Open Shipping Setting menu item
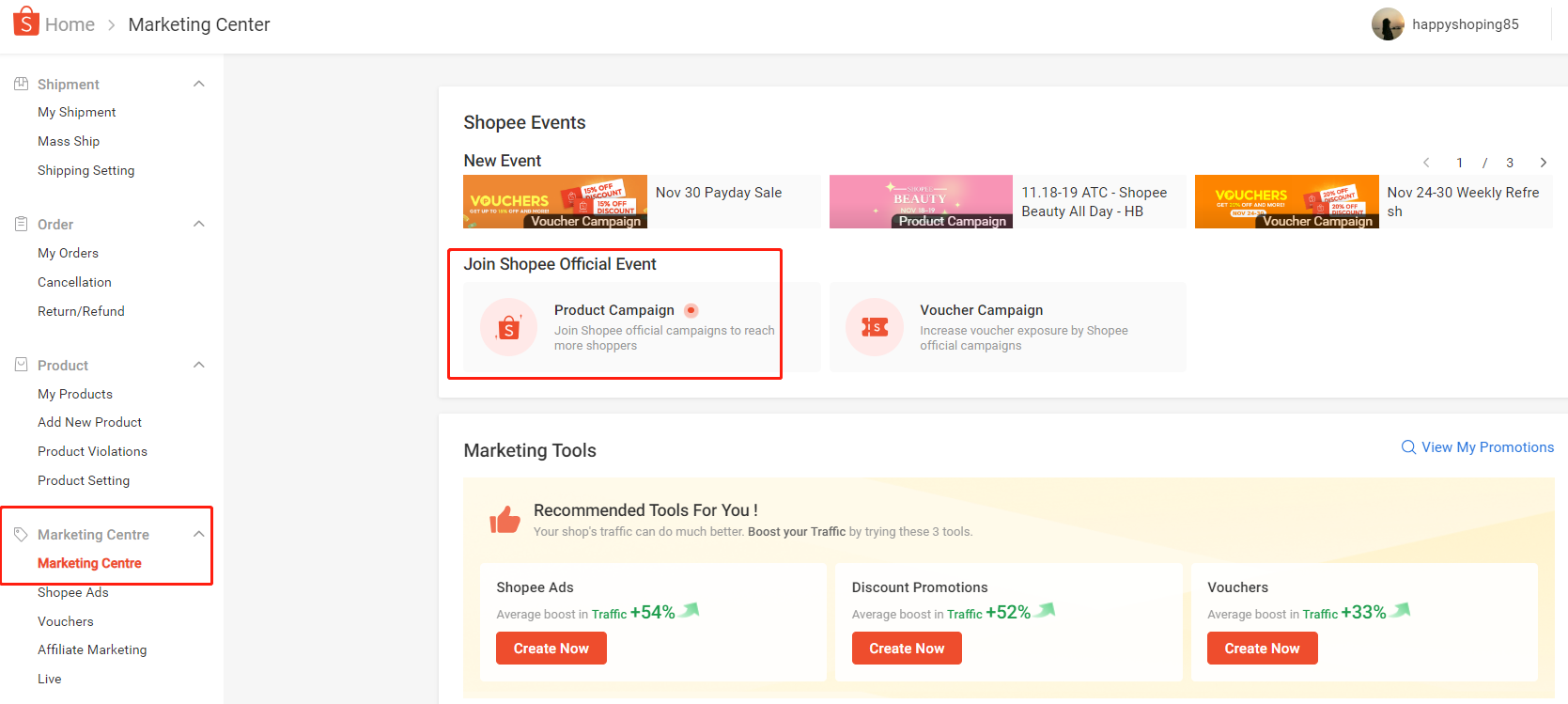Image resolution: width=1568 pixels, height=704 pixels. pos(86,170)
